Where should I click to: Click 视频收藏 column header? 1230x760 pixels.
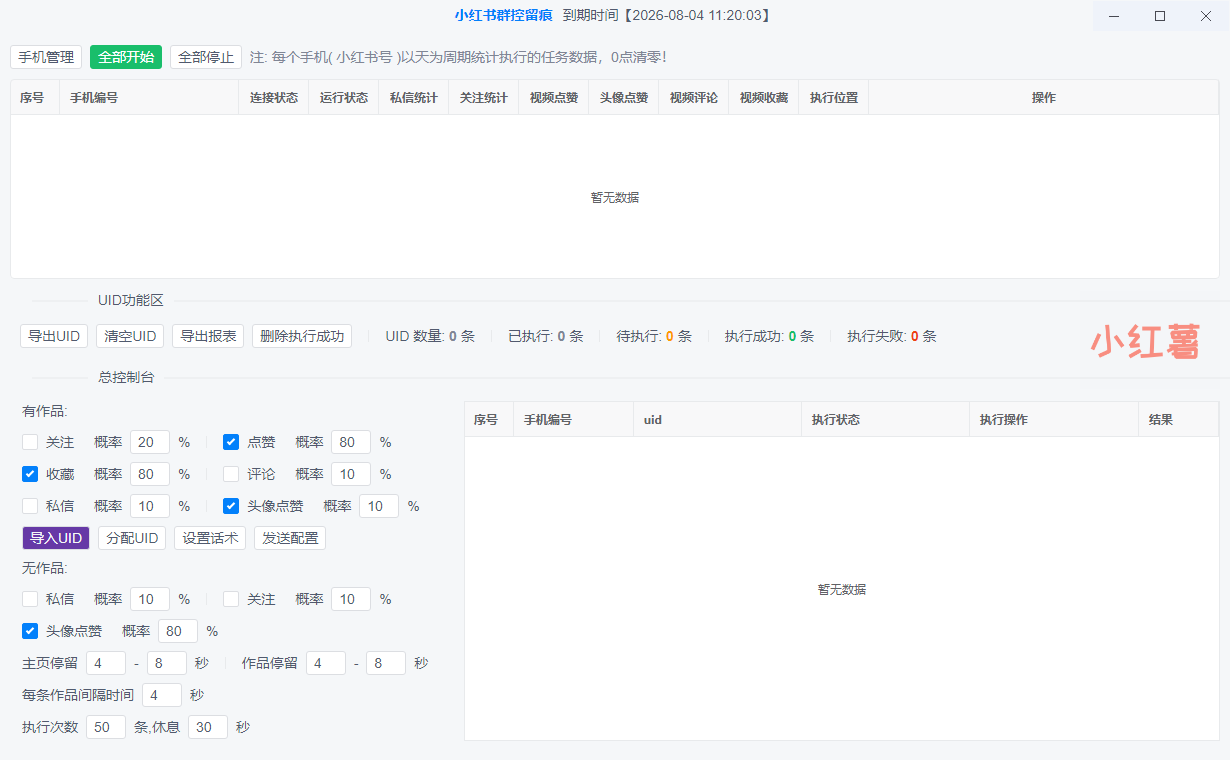point(764,98)
